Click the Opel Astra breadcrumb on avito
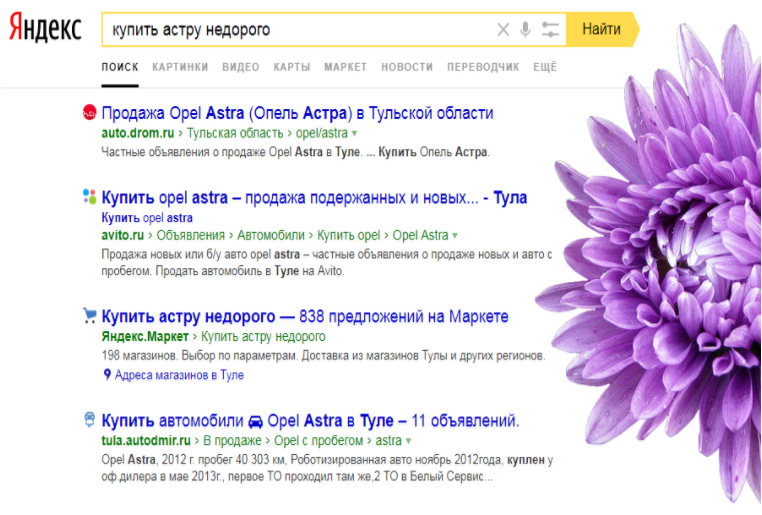 [420, 235]
